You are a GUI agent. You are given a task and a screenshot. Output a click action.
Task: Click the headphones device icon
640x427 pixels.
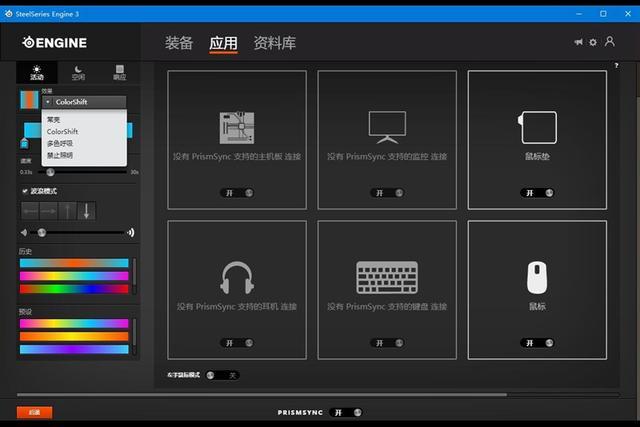[x=237, y=278]
